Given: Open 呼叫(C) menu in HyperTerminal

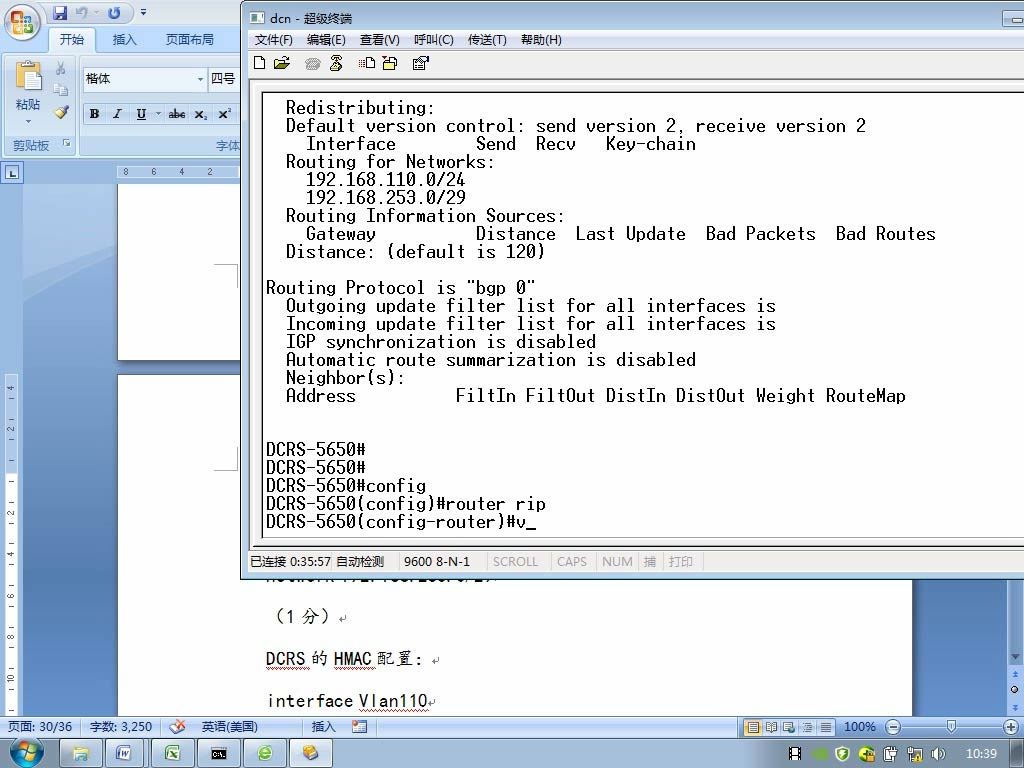Looking at the screenshot, I should pyautogui.click(x=434, y=40).
